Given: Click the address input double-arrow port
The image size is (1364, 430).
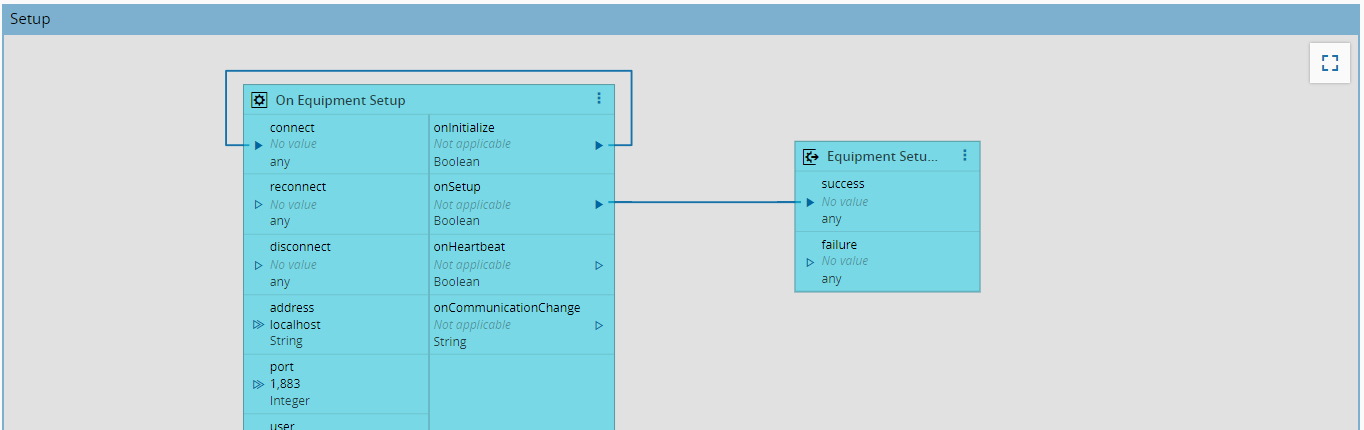Looking at the screenshot, I should 258,325.
